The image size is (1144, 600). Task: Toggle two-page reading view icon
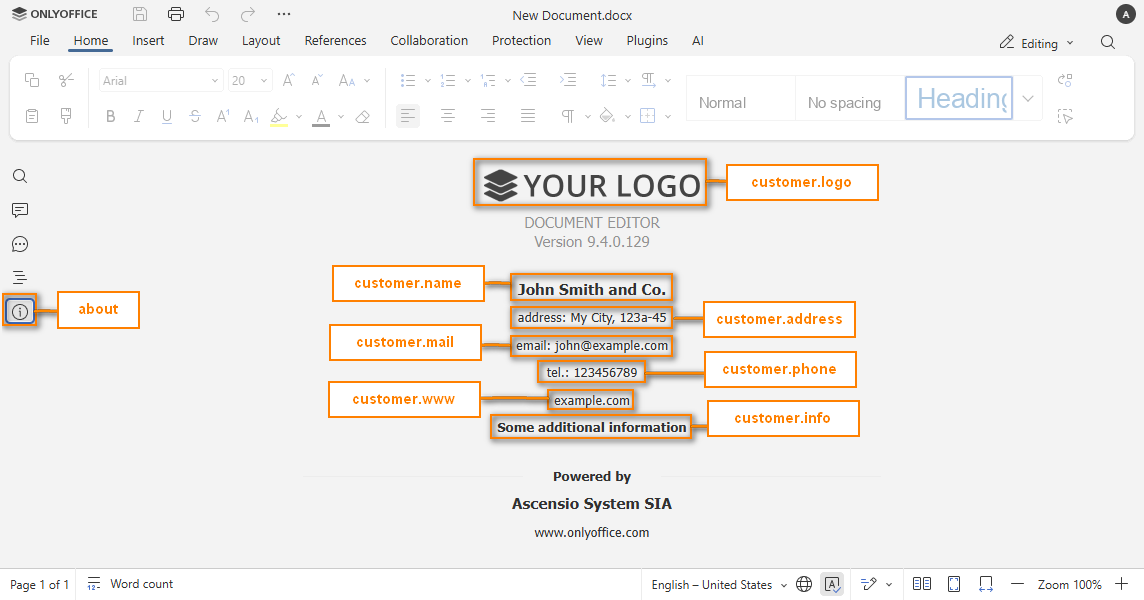[x=921, y=584]
